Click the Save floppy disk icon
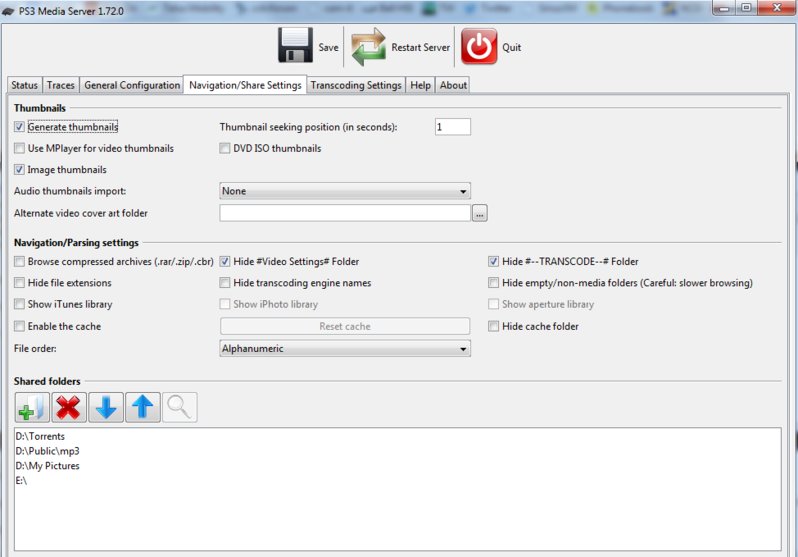Image resolution: width=798 pixels, height=557 pixels. point(295,46)
